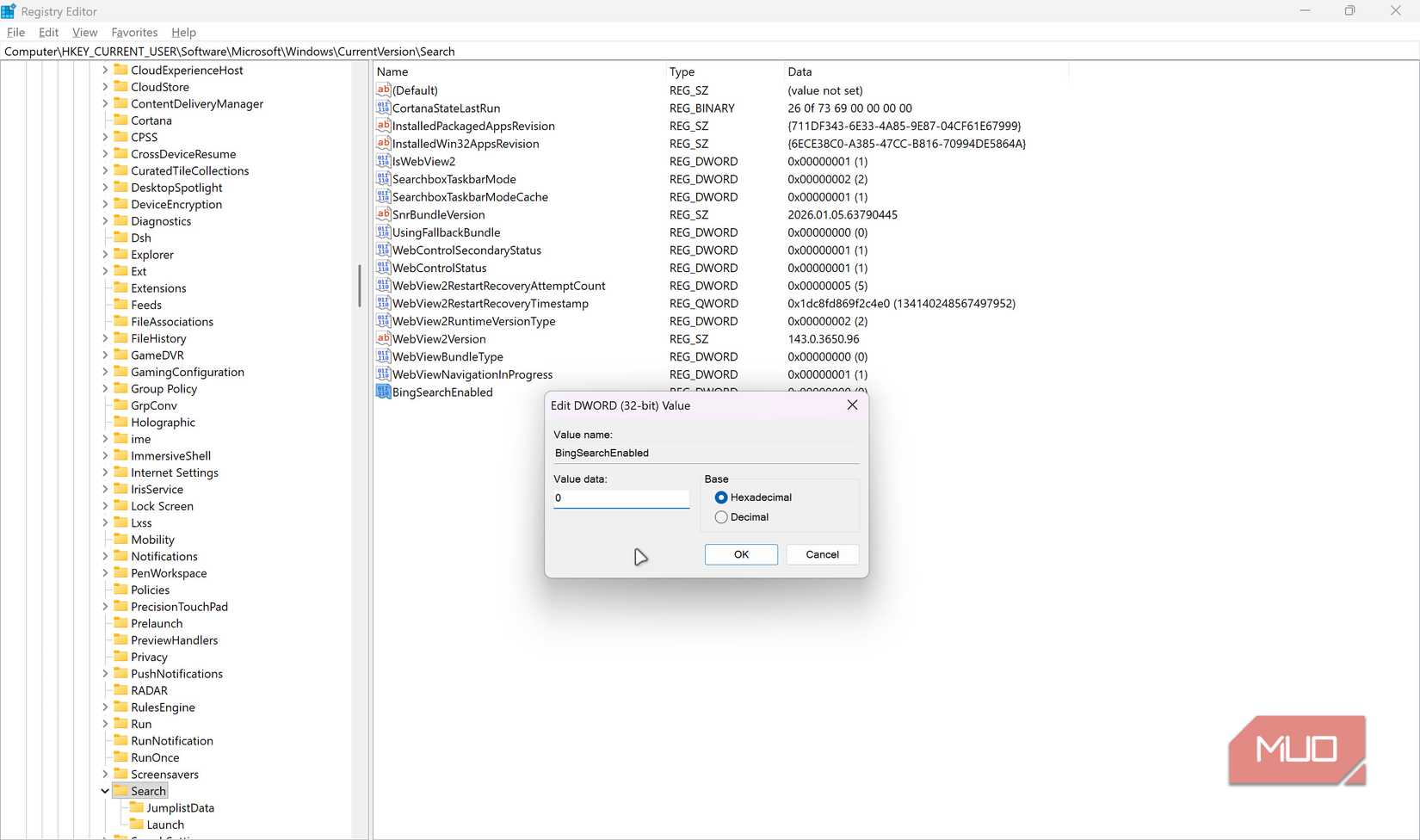Close the Edit DWORD dialog with X
The height and width of the screenshot is (840, 1420).
click(x=852, y=405)
